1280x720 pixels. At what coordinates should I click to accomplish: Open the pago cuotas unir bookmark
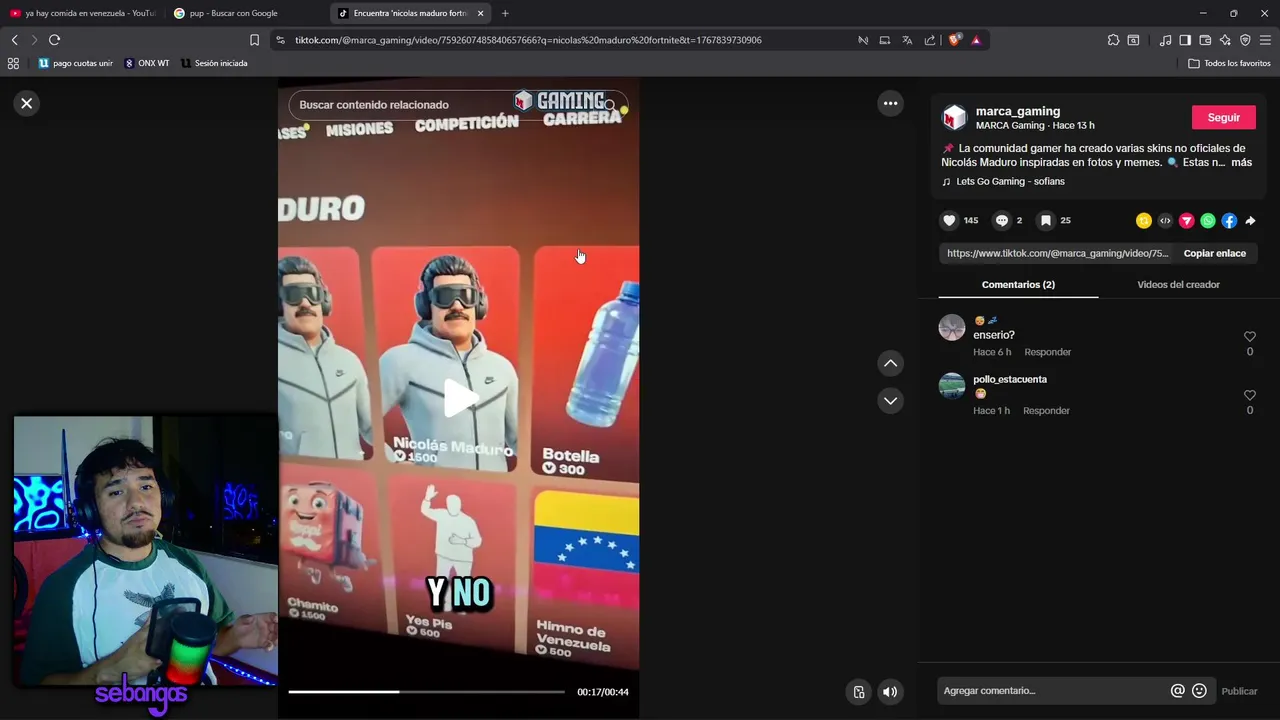pyautogui.click(x=75, y=63)
